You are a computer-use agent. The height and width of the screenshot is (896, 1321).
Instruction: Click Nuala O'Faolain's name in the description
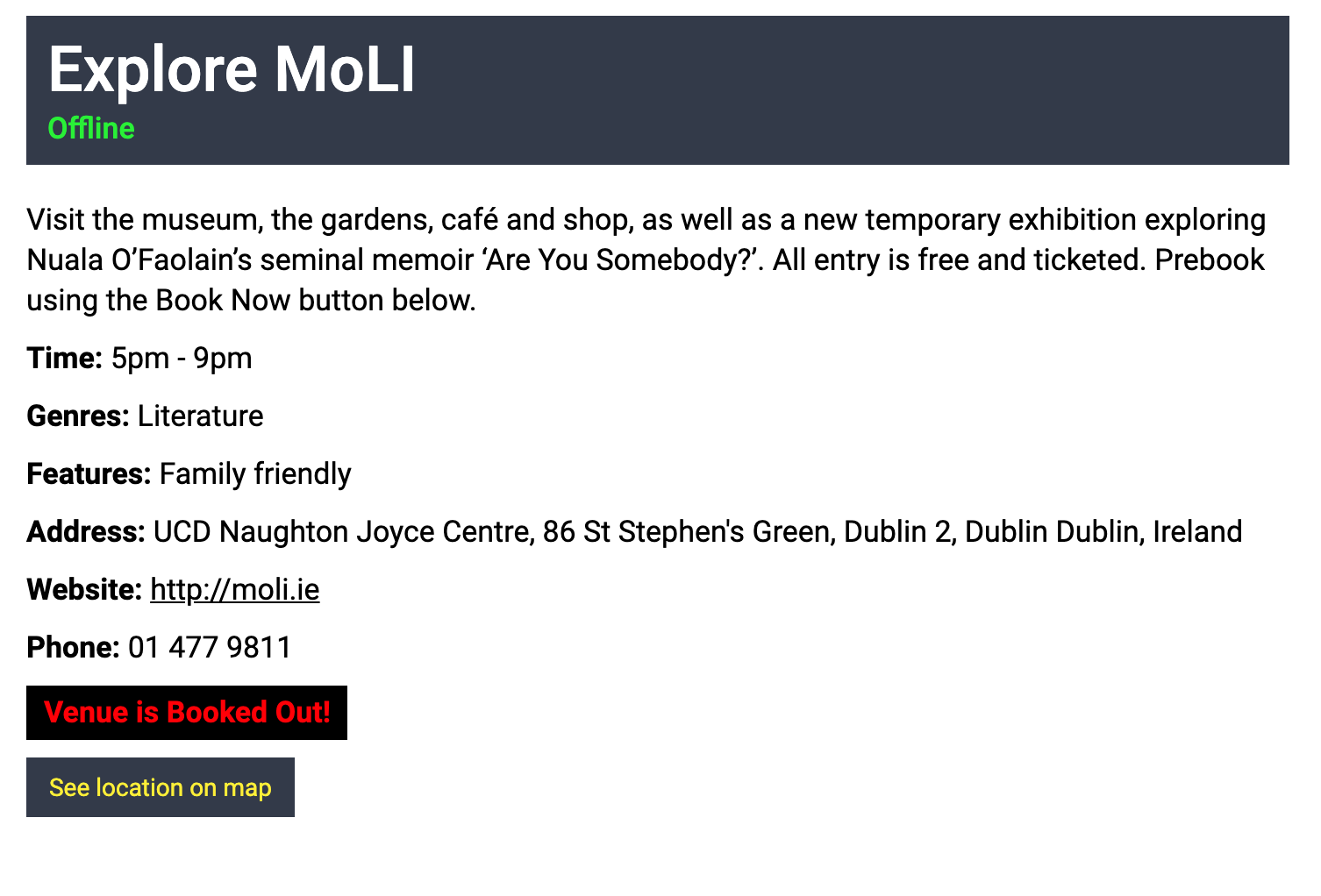(139, 260)
